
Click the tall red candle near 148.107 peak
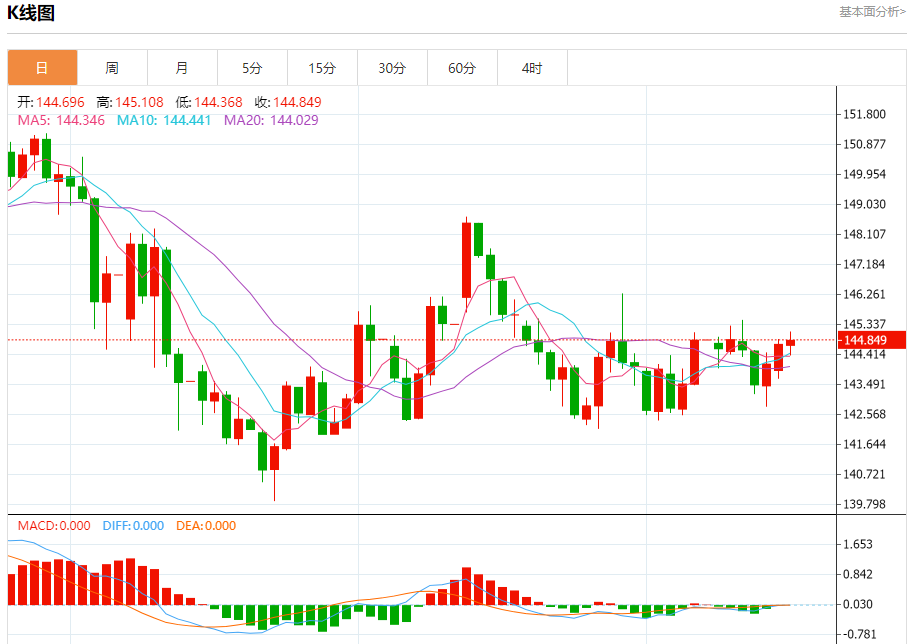(x=466, y=259)
